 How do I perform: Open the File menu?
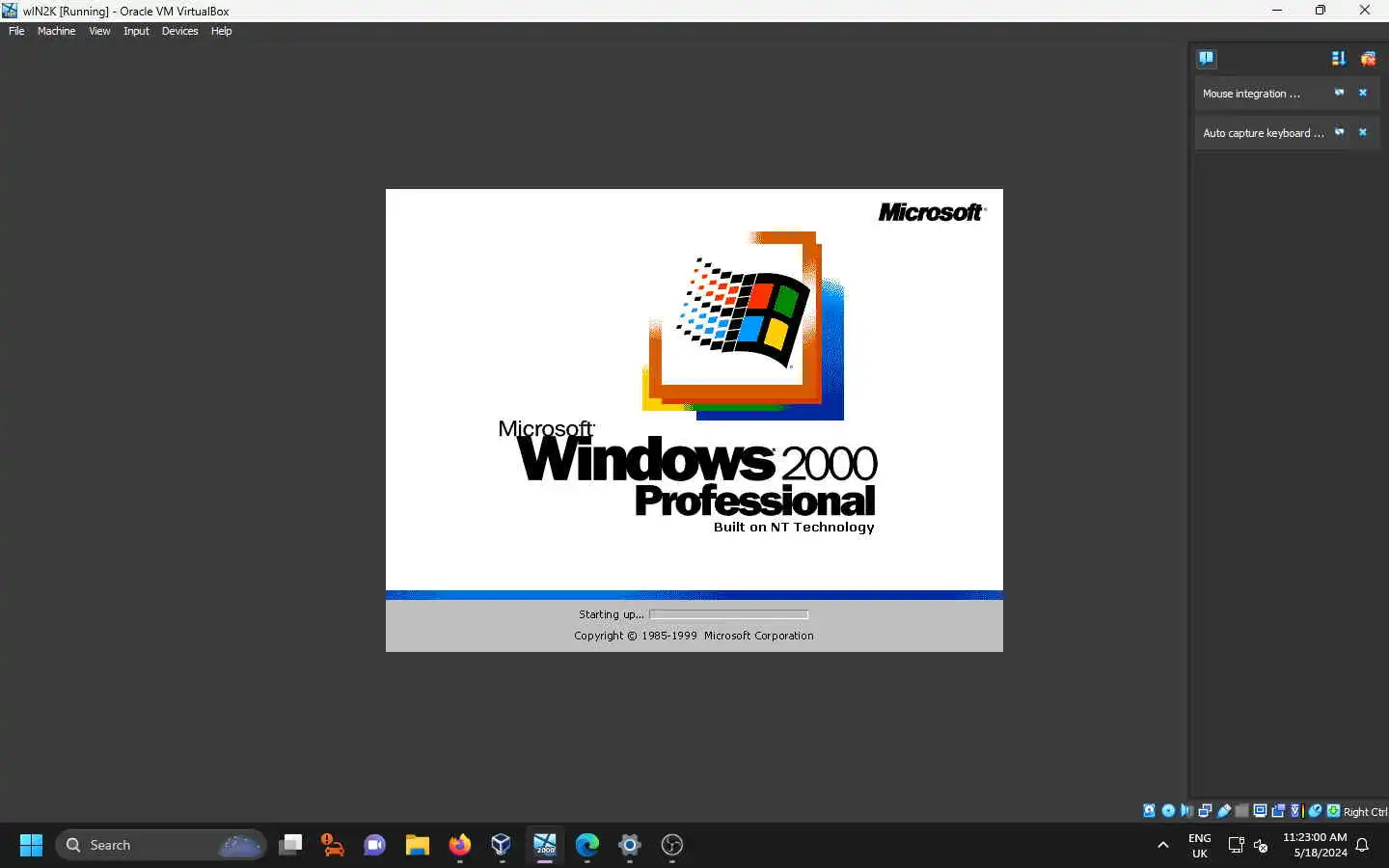16,31
